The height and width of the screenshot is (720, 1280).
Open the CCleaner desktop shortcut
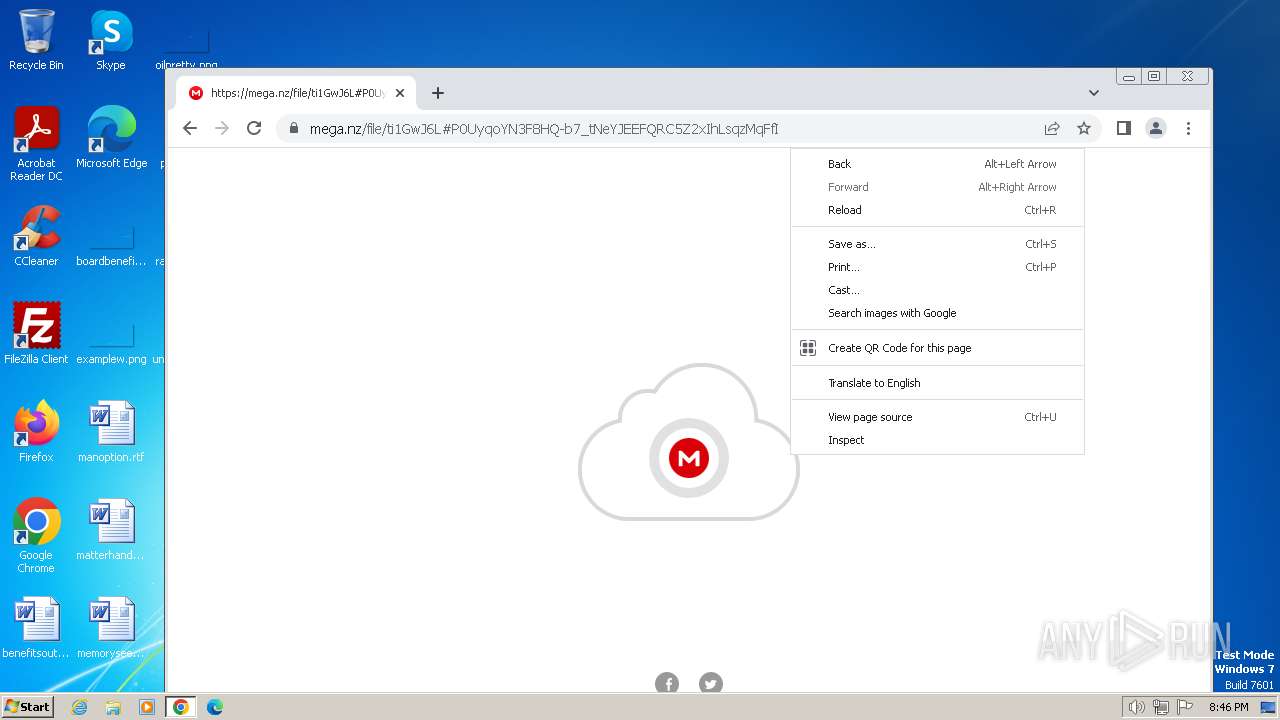click(x=36, y=236)
